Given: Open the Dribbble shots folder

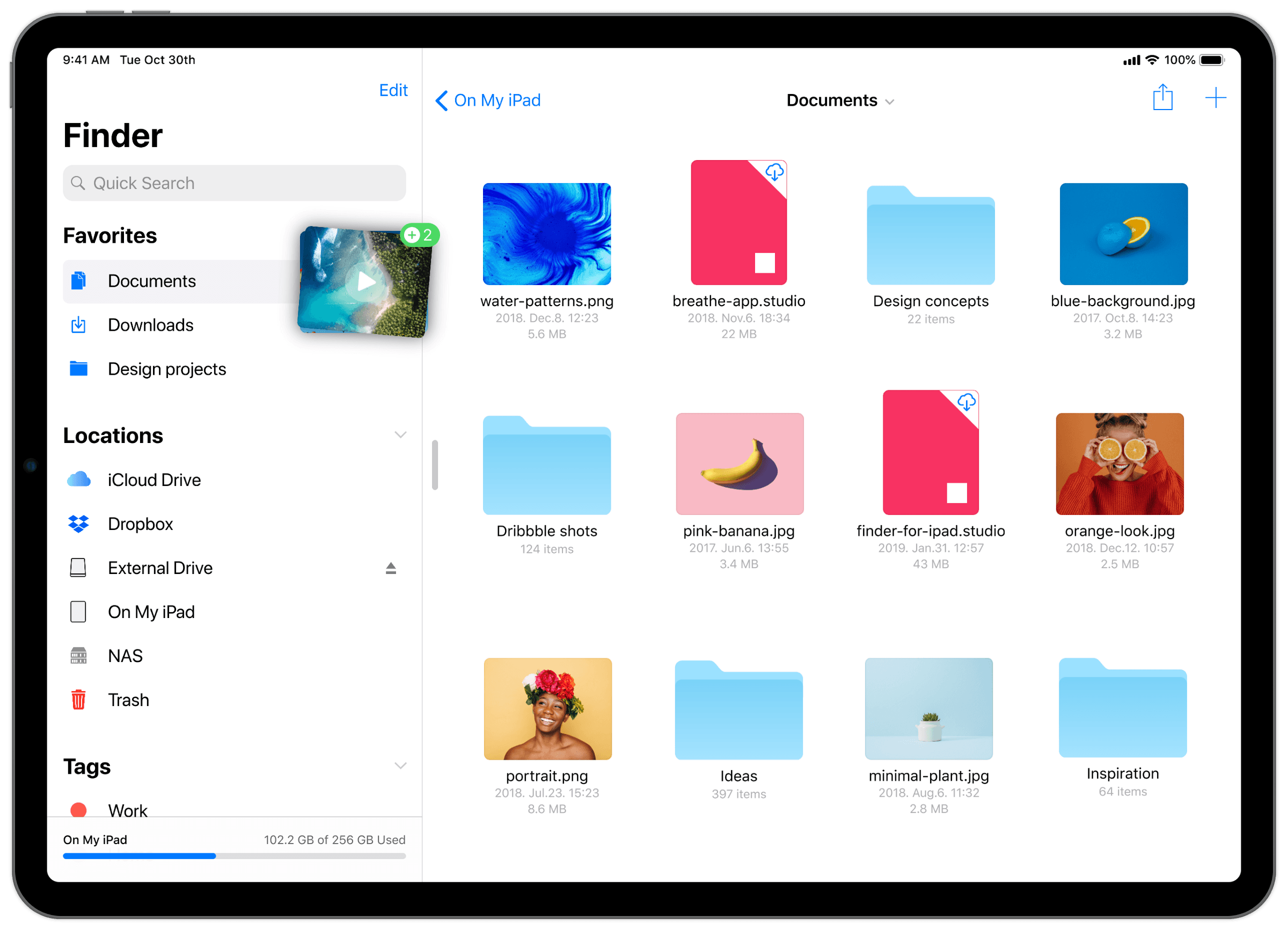Looking at the screenshot, I should tap(547, 466).
